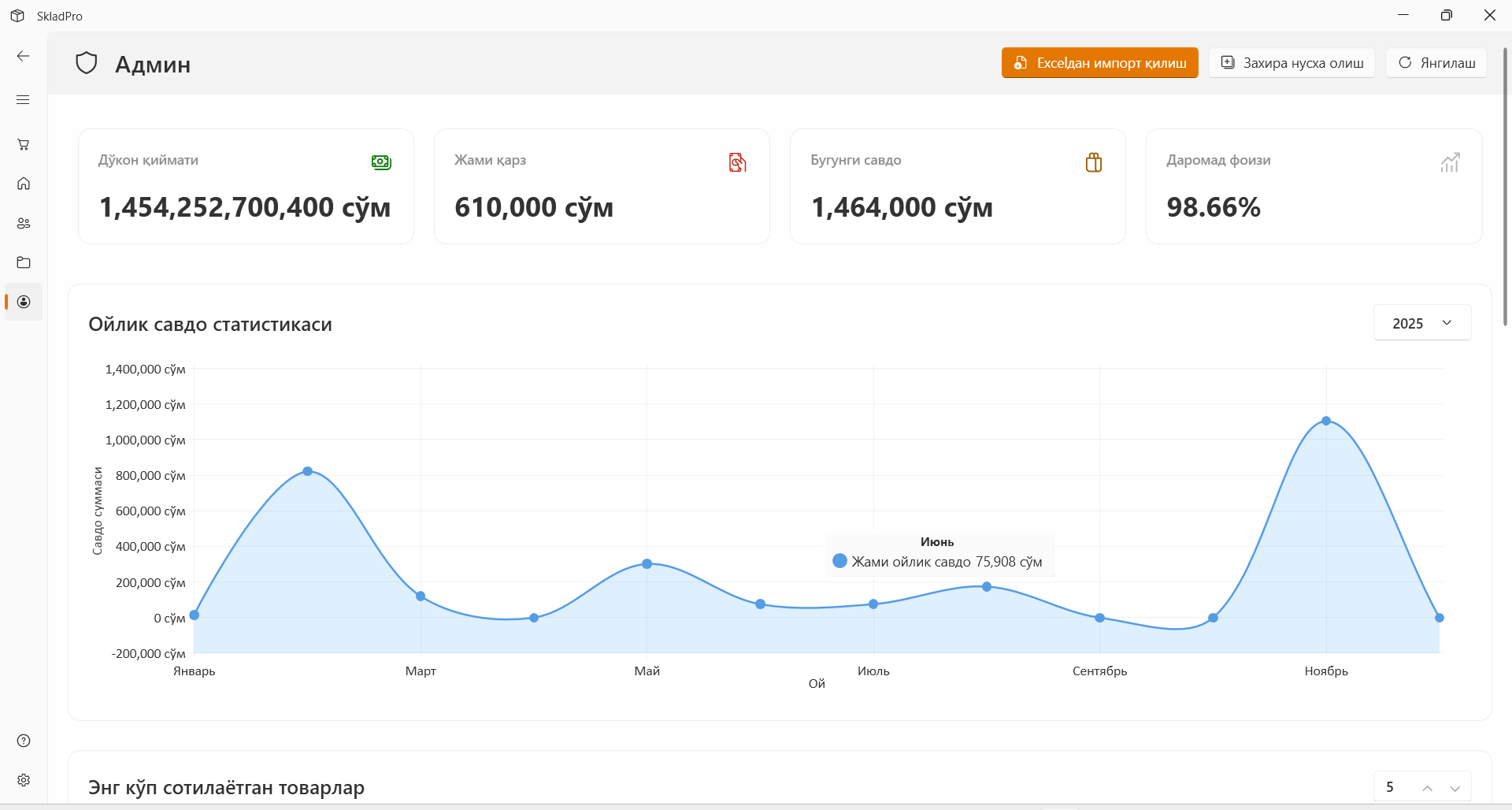The width and height of the screenshot is (1512, 810).
Task: Click the vertical scrollbar on right edge
Action: coord(1505,189)
